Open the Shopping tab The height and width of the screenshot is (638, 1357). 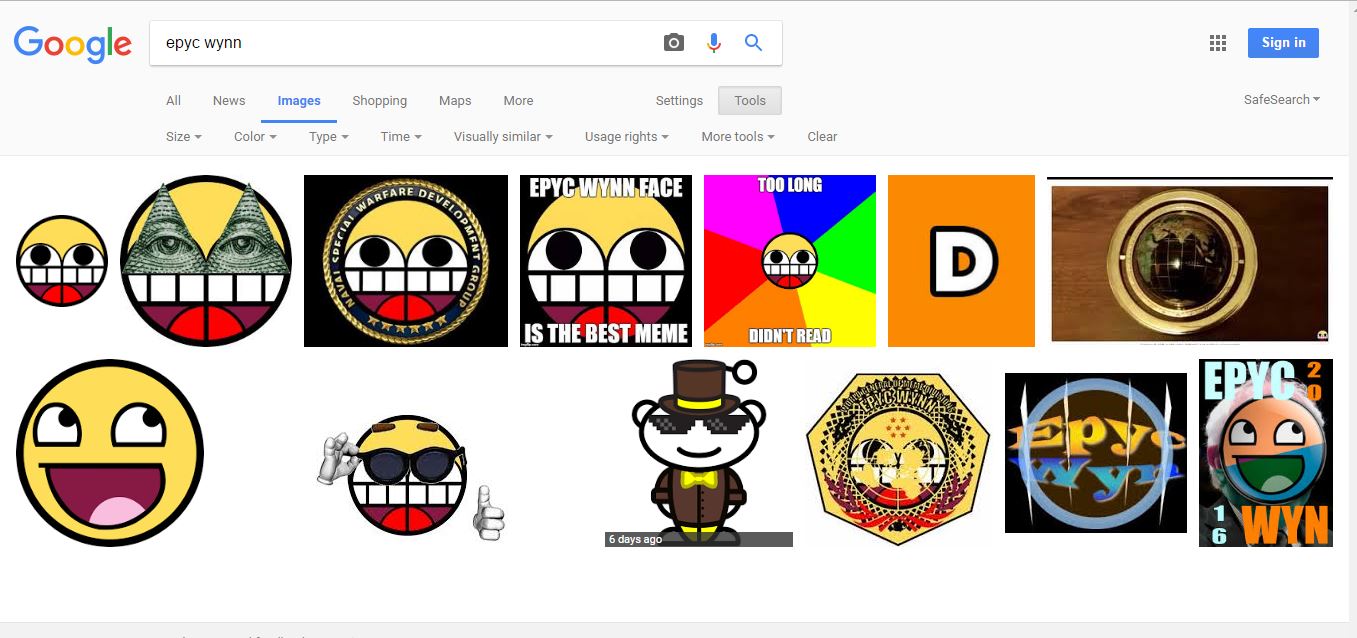click(x=379, y=101)
